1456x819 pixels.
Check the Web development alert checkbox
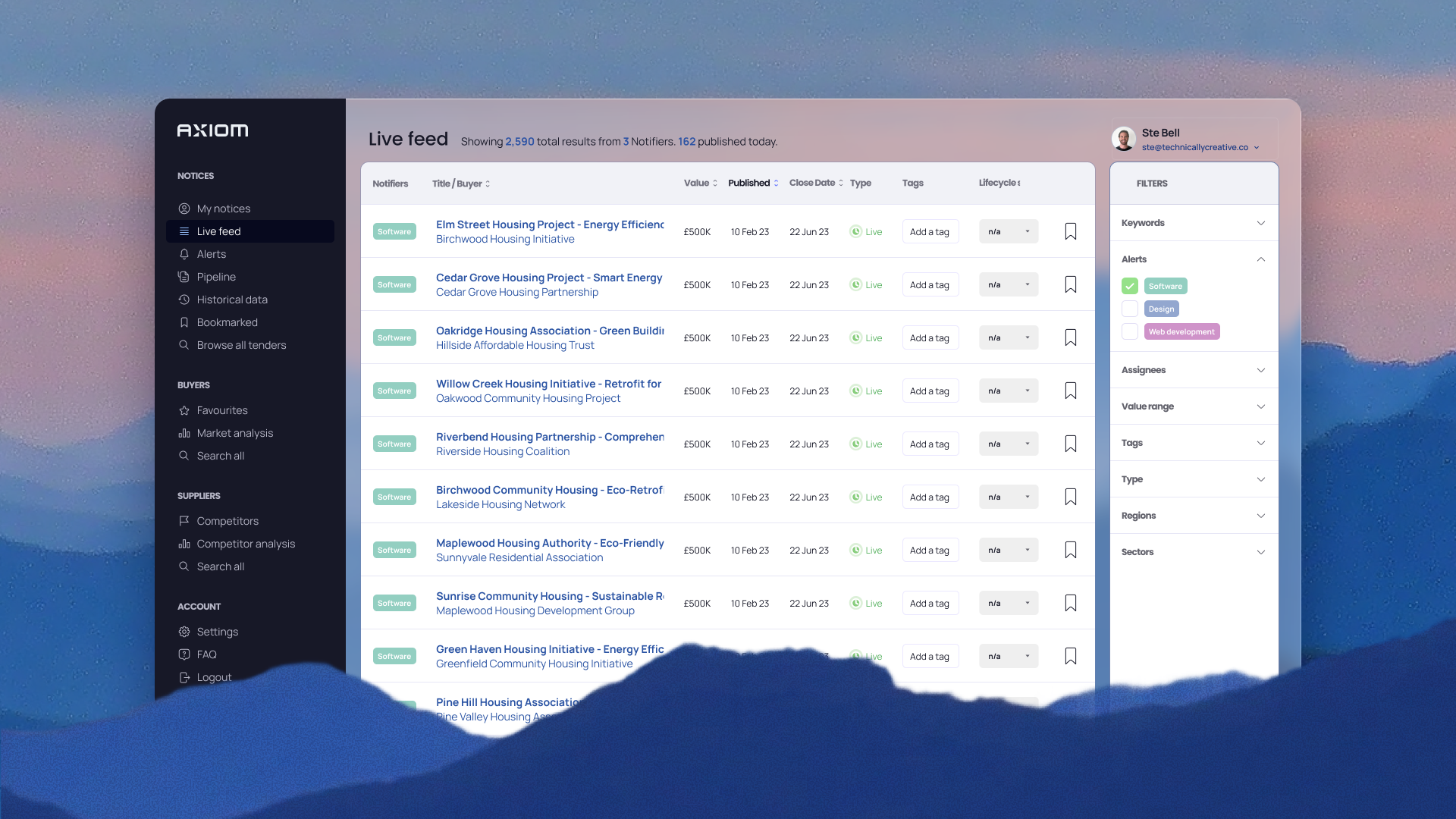pyautogui.click(x=1130, y=331)
